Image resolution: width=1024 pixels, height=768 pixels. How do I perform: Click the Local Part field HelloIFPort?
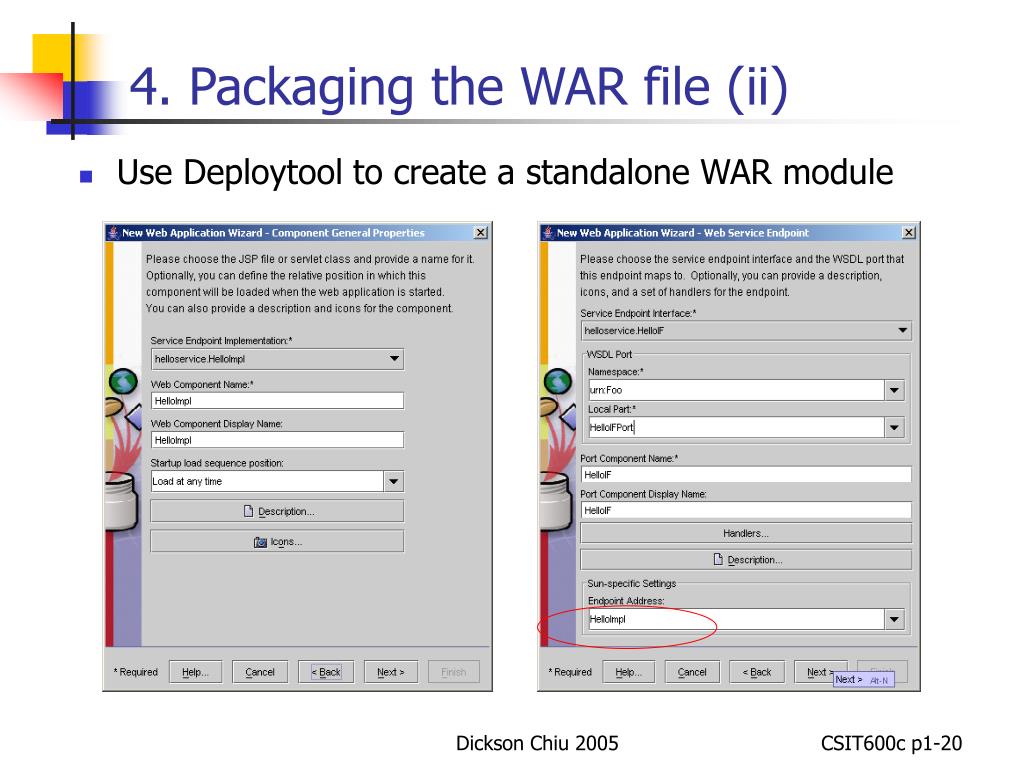click(736, 428)
